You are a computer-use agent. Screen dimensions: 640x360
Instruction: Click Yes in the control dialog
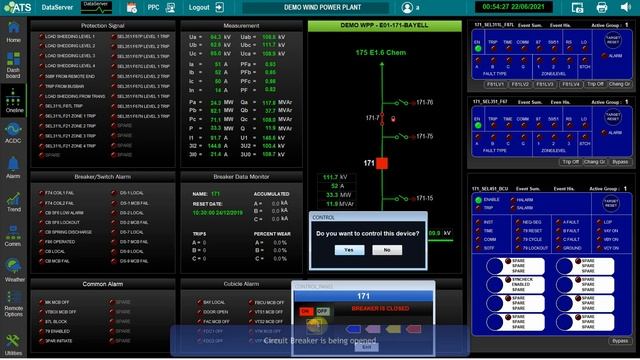click(x=349, y=250)
